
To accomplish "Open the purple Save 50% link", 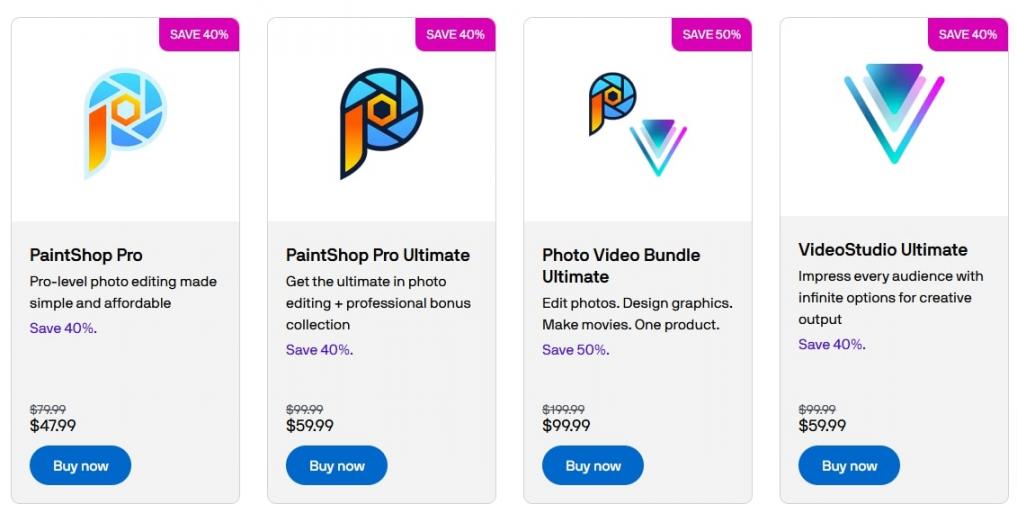I will pyautogui.click(x=574, y=350).
